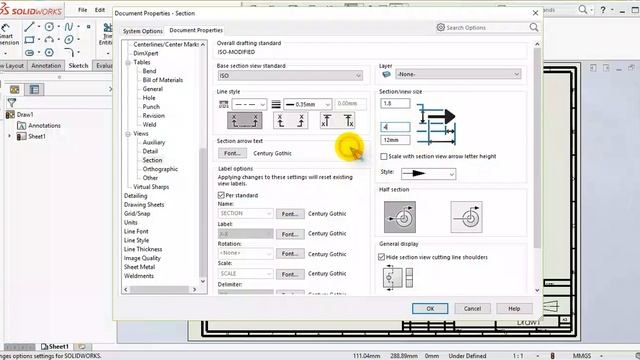Select the Corner Rectangle tool

tap(29, 40)
